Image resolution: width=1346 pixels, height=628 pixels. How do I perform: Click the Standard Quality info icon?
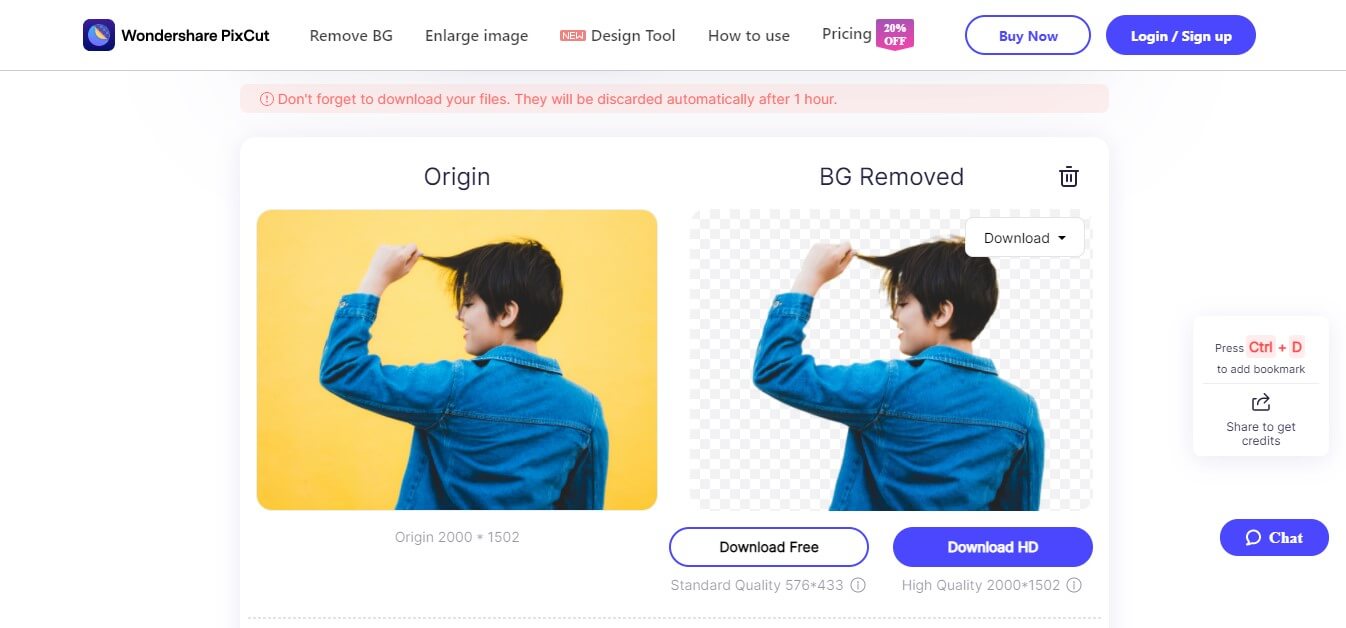click(858, 585)
